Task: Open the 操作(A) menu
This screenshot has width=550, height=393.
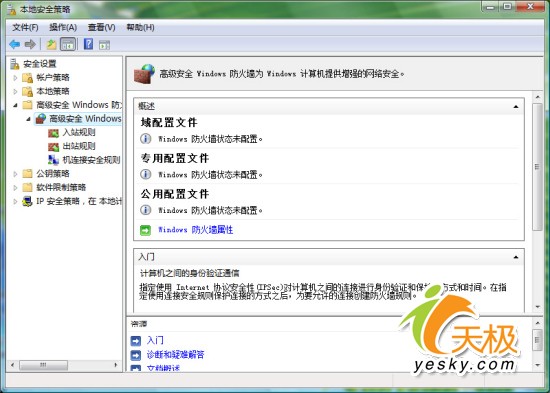Action: (x=63, y=27)
